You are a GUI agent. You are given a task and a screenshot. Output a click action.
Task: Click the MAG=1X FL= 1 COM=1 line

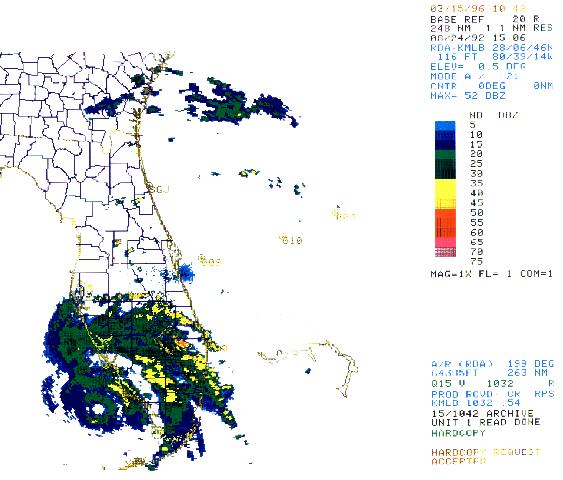491,274
